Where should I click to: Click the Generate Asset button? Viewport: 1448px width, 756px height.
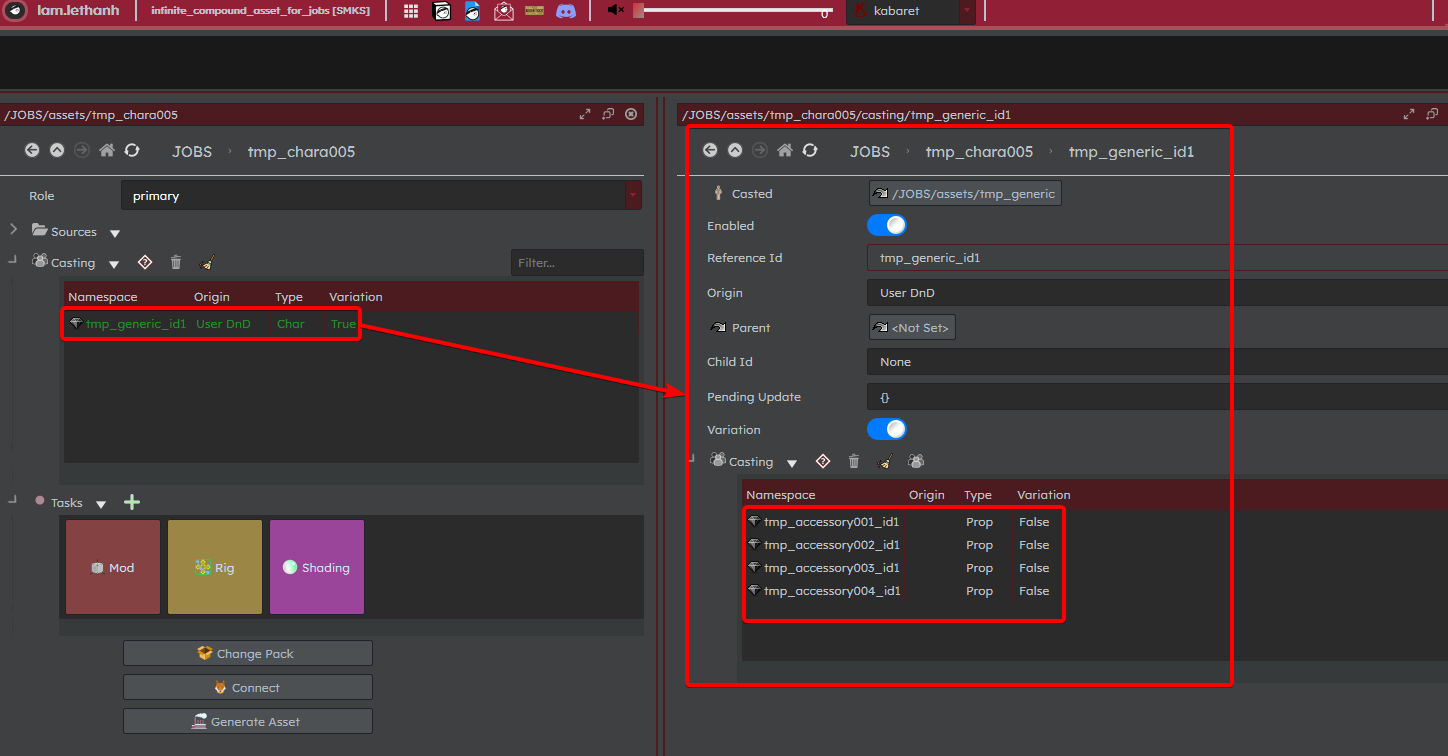click(x=248, y=721)
